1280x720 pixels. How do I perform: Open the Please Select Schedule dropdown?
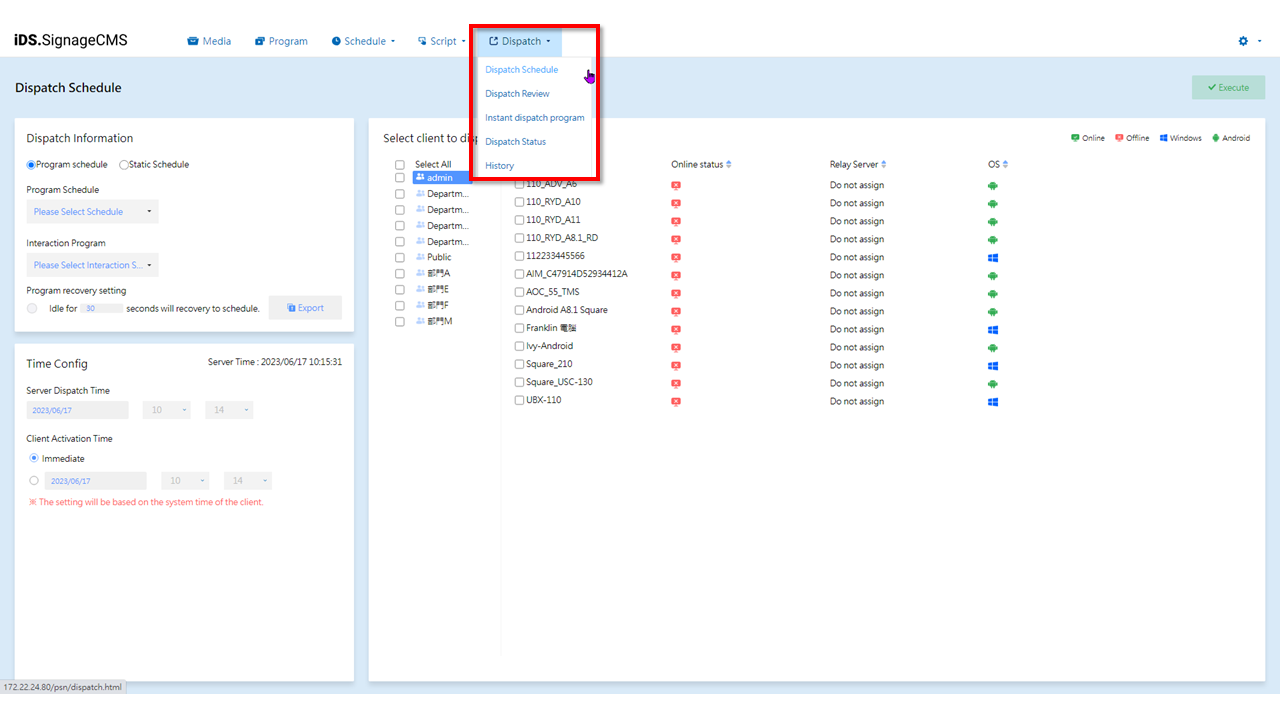pyautogui.click(x=92, y=212)
